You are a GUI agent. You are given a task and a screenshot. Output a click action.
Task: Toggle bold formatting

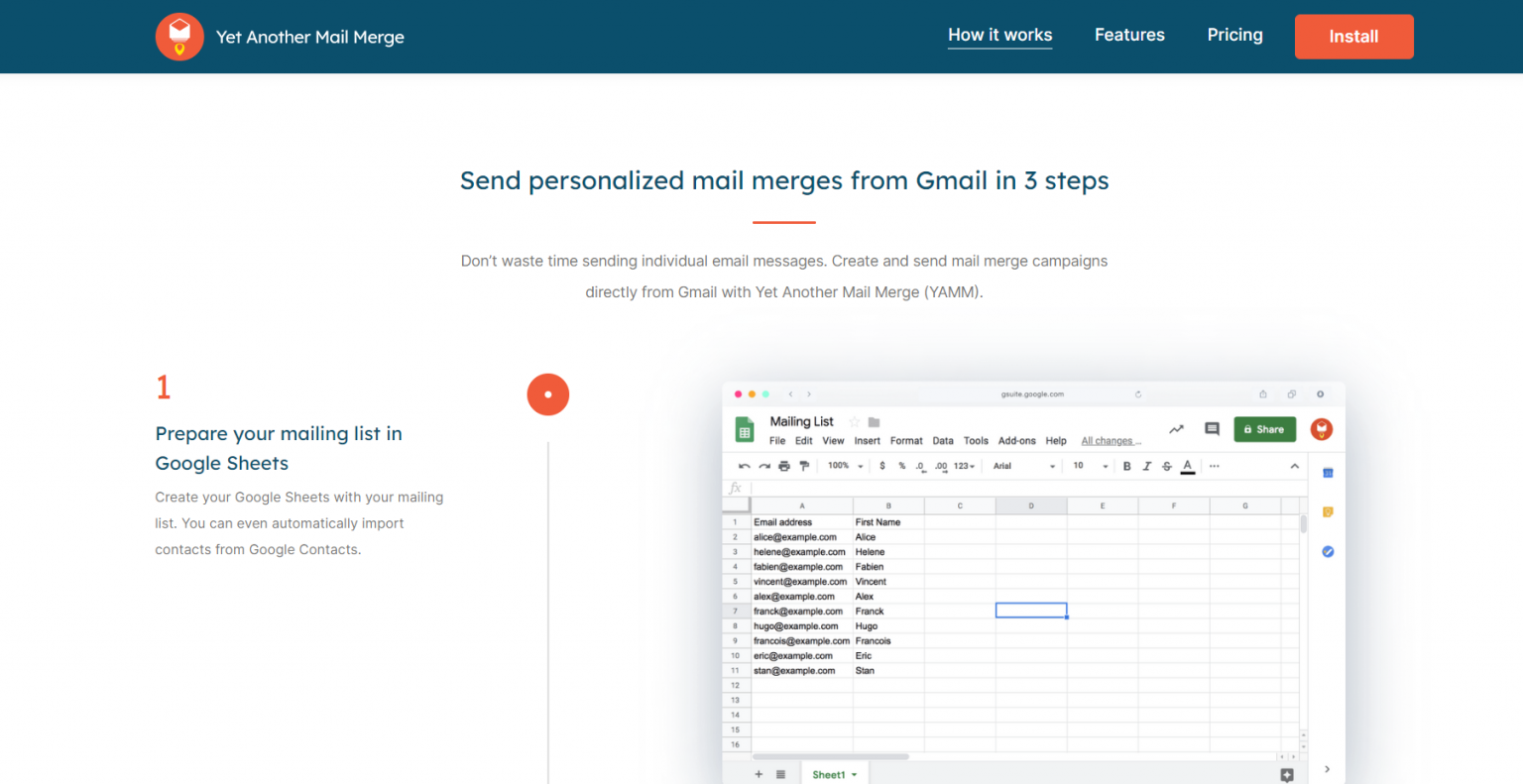point(1126,466)
